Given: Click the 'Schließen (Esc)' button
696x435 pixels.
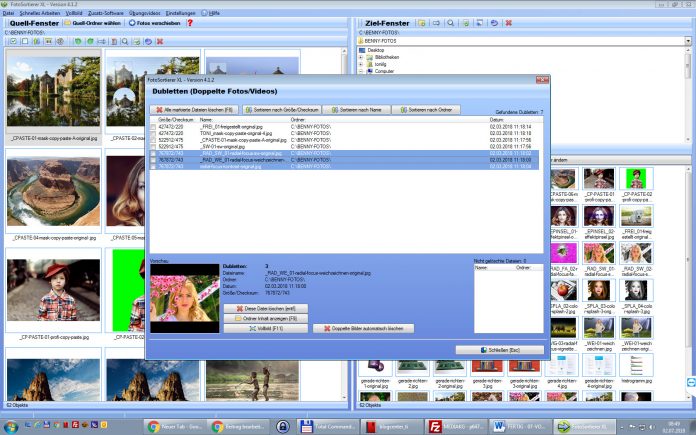Looking at the screenshot, I should point(500,350).
